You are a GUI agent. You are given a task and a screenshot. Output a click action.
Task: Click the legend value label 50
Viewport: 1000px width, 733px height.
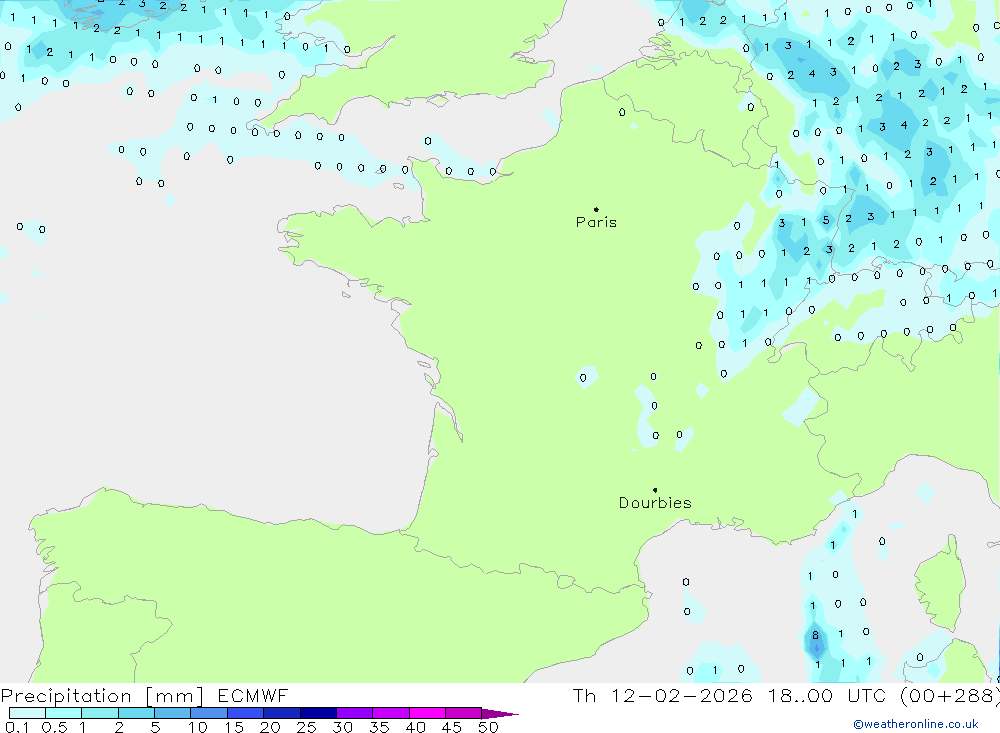[x=488, y=727]
